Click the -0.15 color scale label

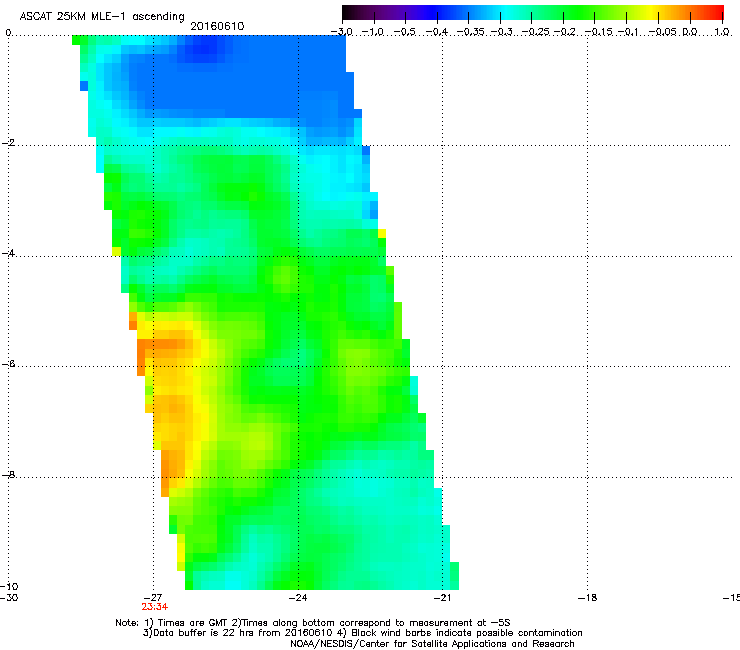[600, 32]
